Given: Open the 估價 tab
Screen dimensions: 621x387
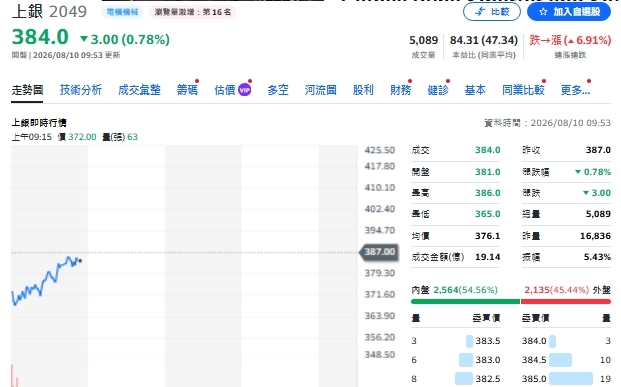Looking at the screenshot, I should 225,90.
